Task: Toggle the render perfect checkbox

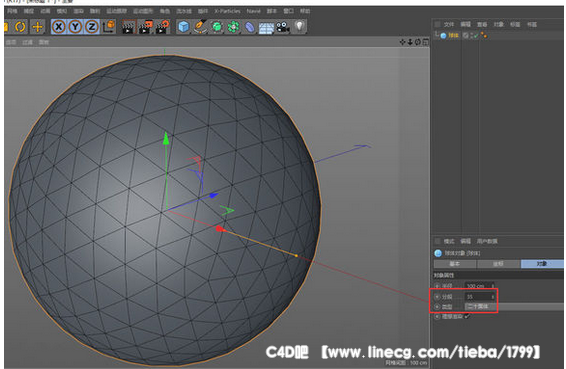Action: point(467,316)
